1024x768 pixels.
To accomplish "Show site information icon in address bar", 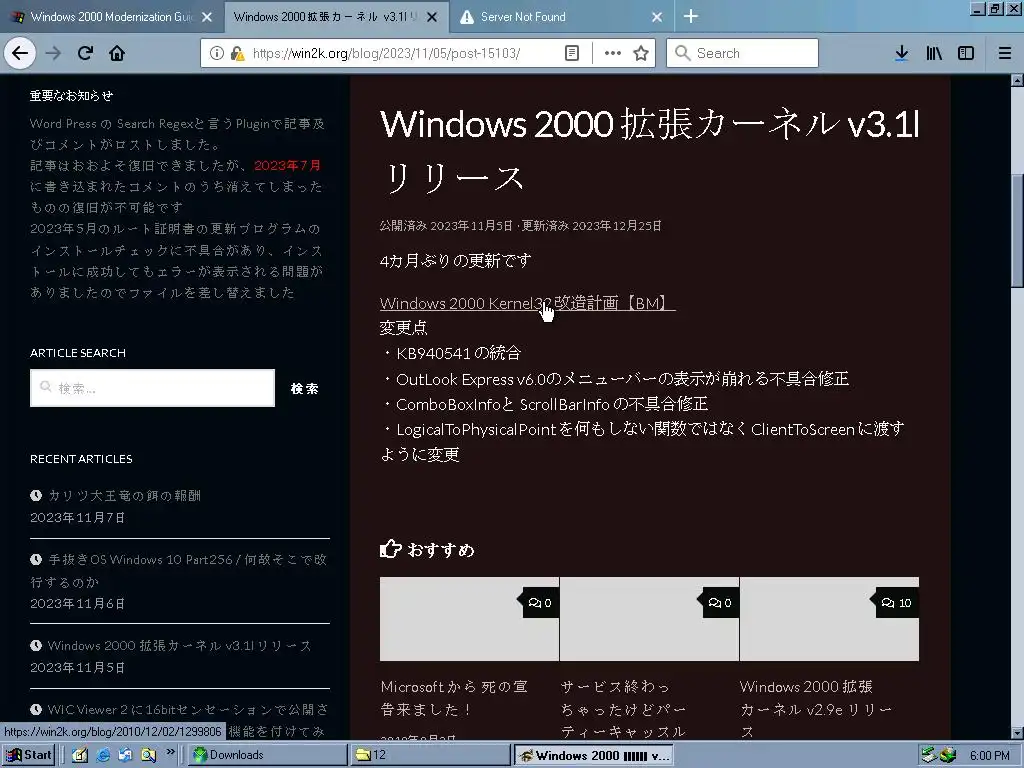I will [x=216, y=53].
